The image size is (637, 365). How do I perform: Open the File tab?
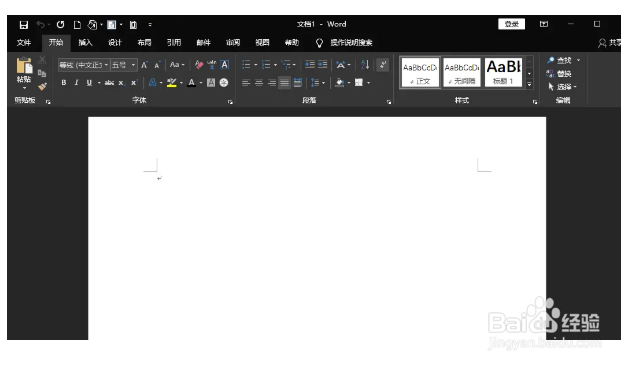(24, 43)
